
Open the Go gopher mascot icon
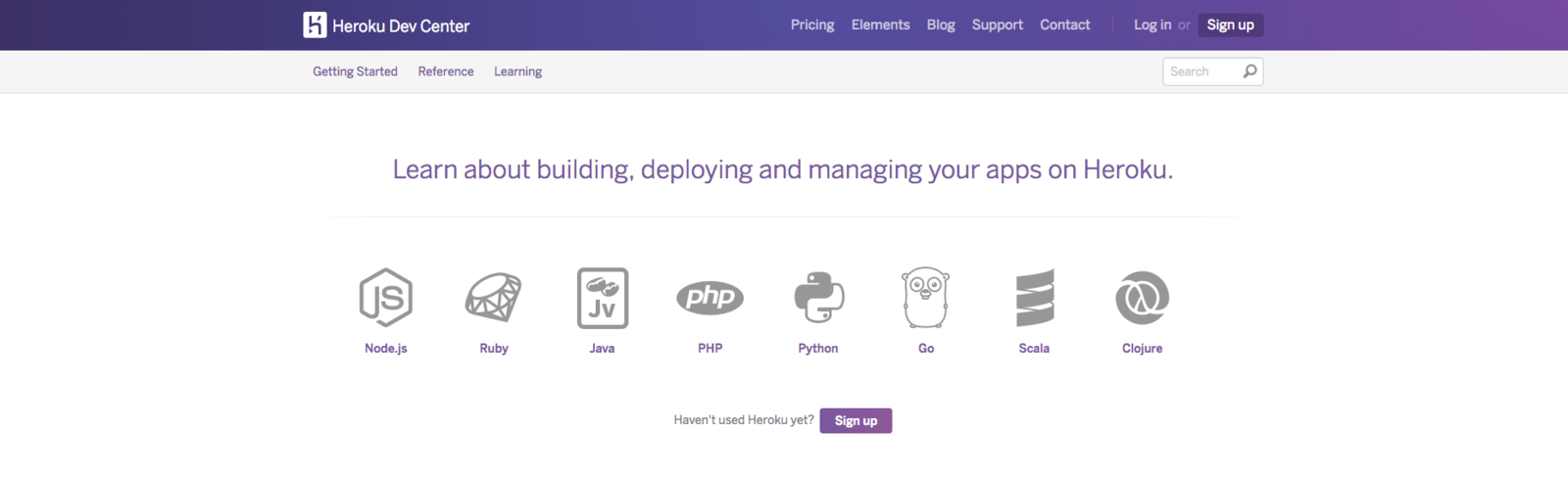[926, 298]
